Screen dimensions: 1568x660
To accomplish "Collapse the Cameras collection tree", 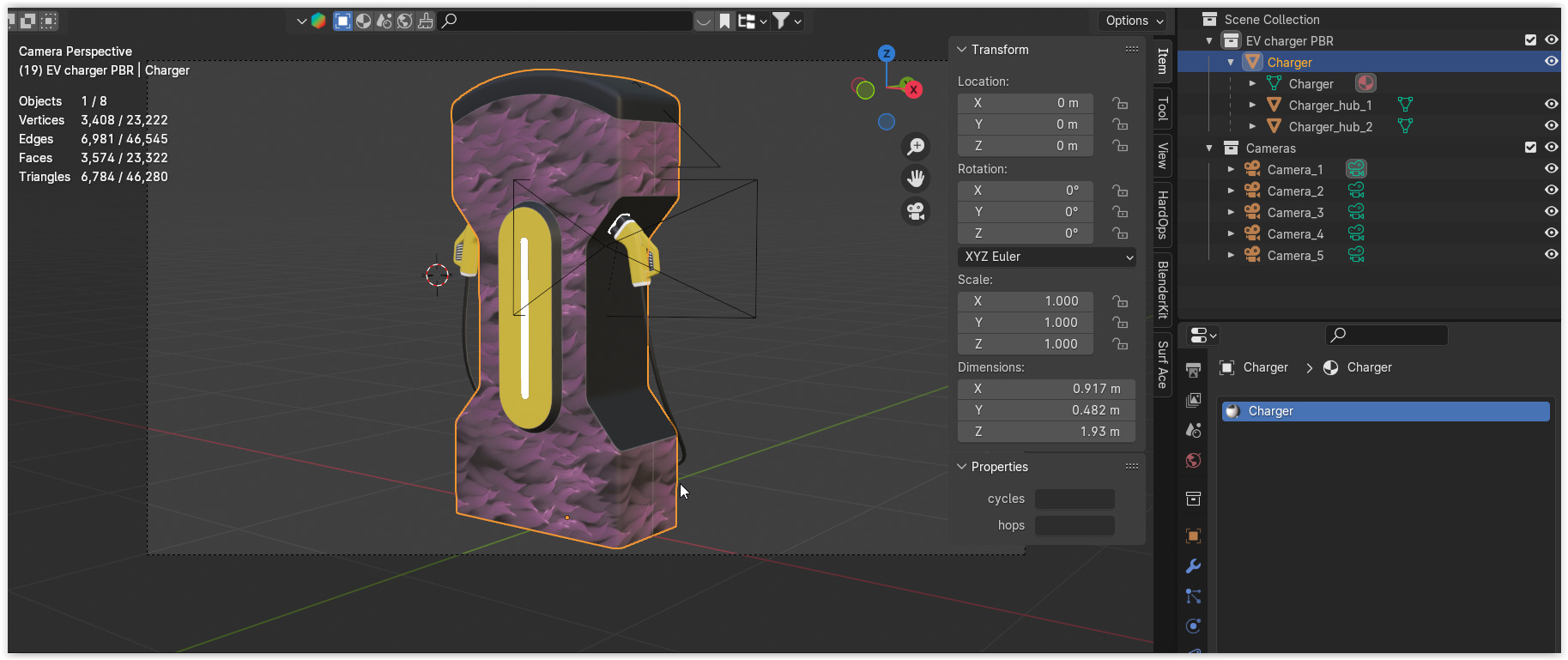I will pyautogui.click(x=1209, y=148).
